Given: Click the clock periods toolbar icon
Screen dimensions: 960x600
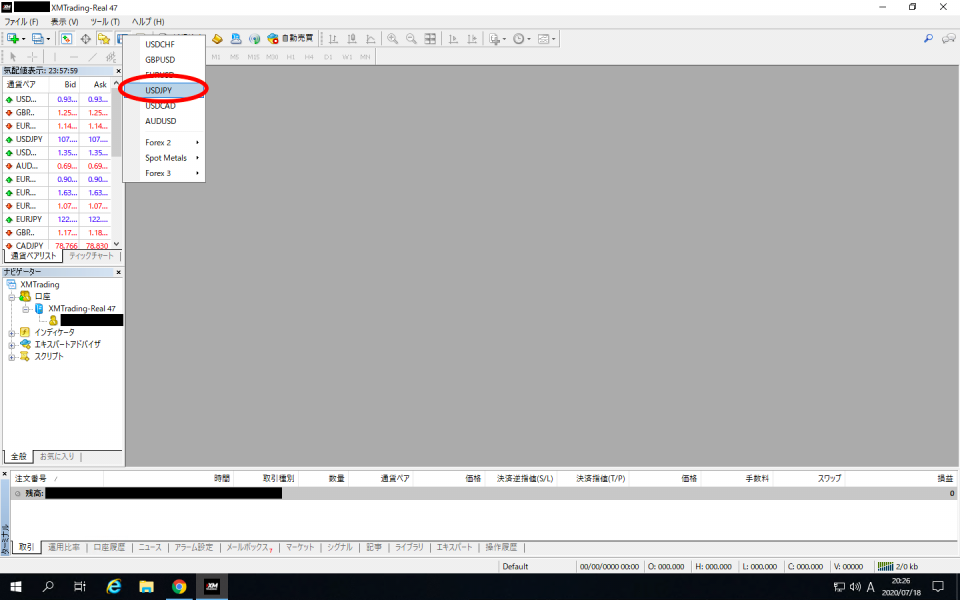Looking at the screenshot, I should [x=519, y=39].
